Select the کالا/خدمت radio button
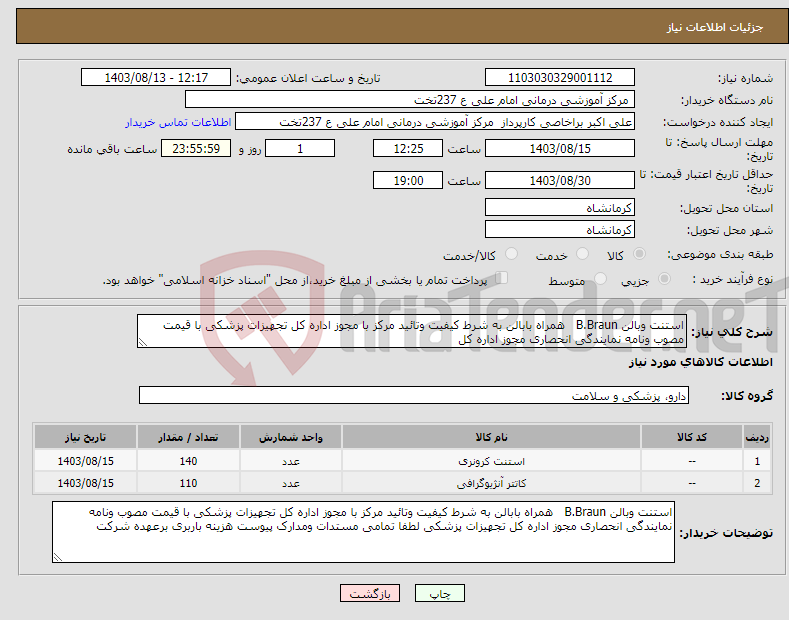 click(511, 254)
